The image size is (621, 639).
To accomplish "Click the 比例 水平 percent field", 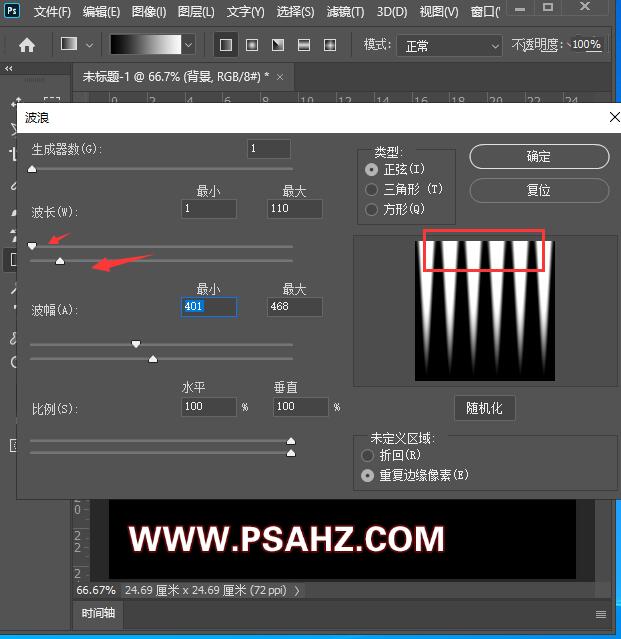I will pyautogui.click(x=209, y=407).
